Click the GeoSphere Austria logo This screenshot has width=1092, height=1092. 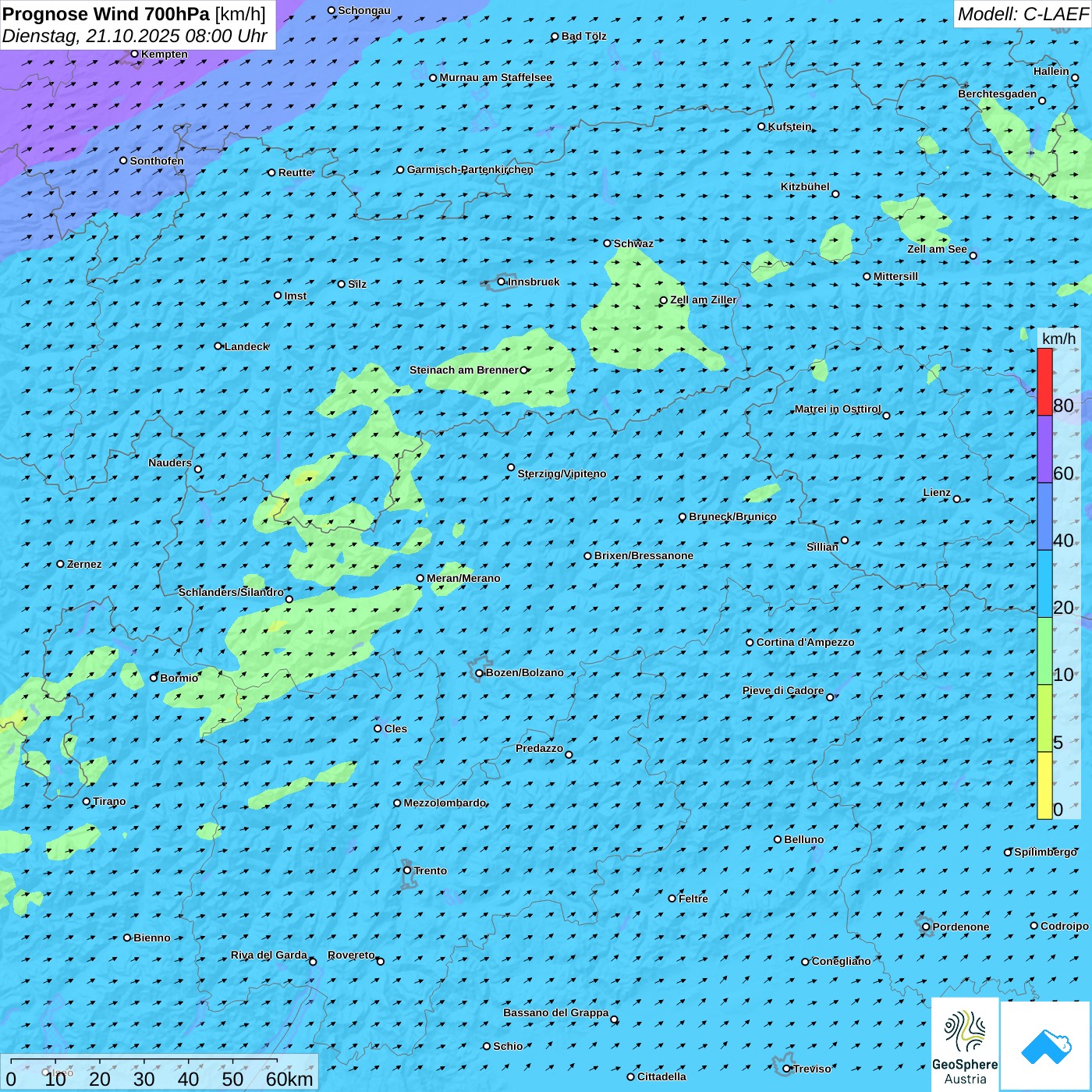pos(965,1044)
